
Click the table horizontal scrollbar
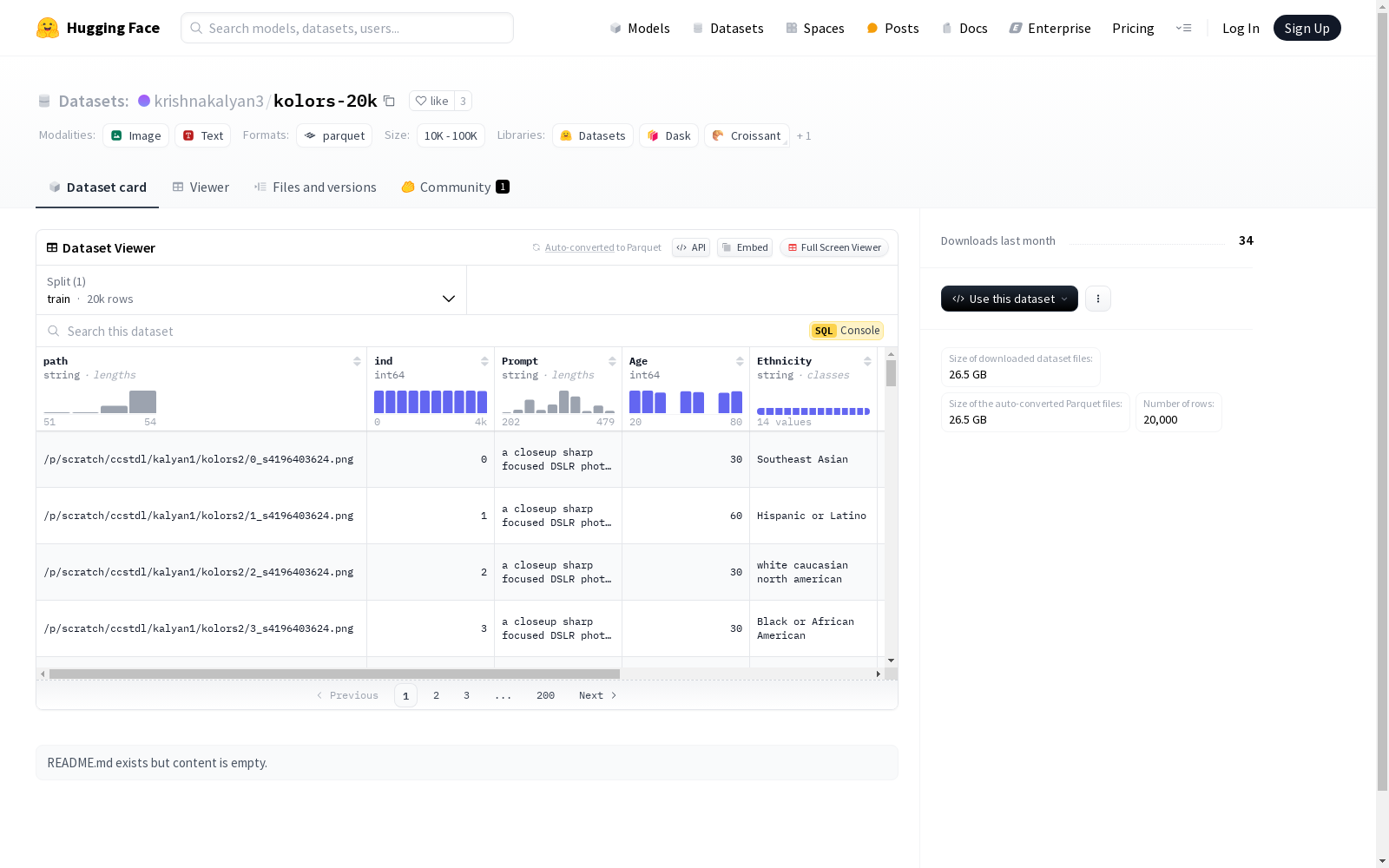(x=334, y=674)
